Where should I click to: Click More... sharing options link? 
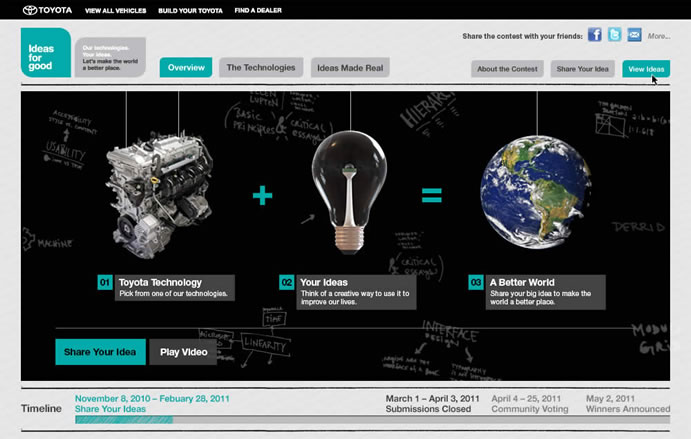click(659, 36)
